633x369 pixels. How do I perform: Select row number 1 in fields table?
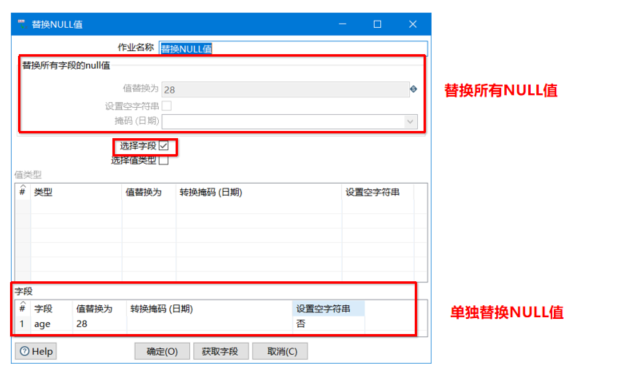pos(22,324)
